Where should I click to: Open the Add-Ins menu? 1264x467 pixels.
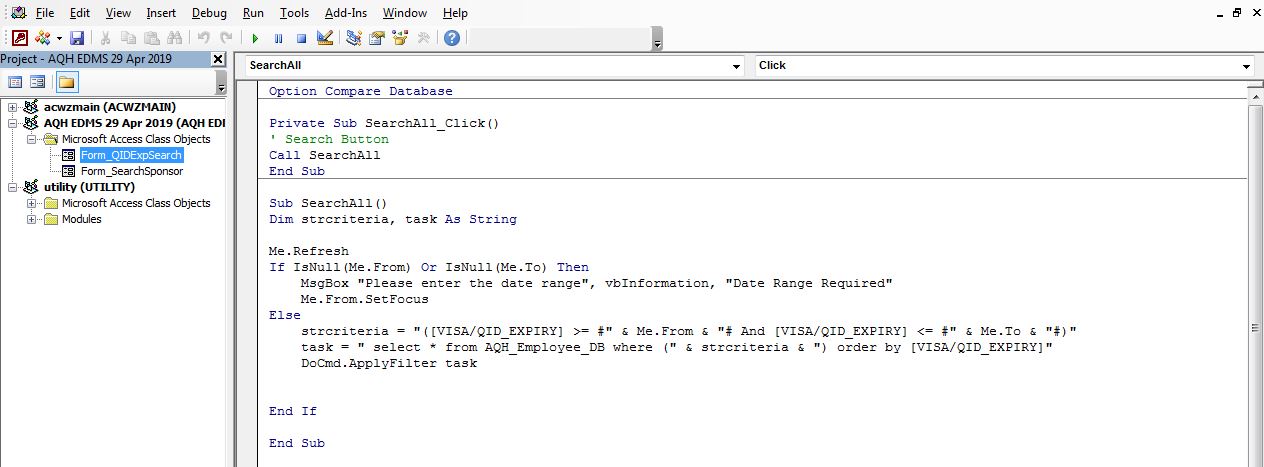pyautogui.click(x=346, y=13)
